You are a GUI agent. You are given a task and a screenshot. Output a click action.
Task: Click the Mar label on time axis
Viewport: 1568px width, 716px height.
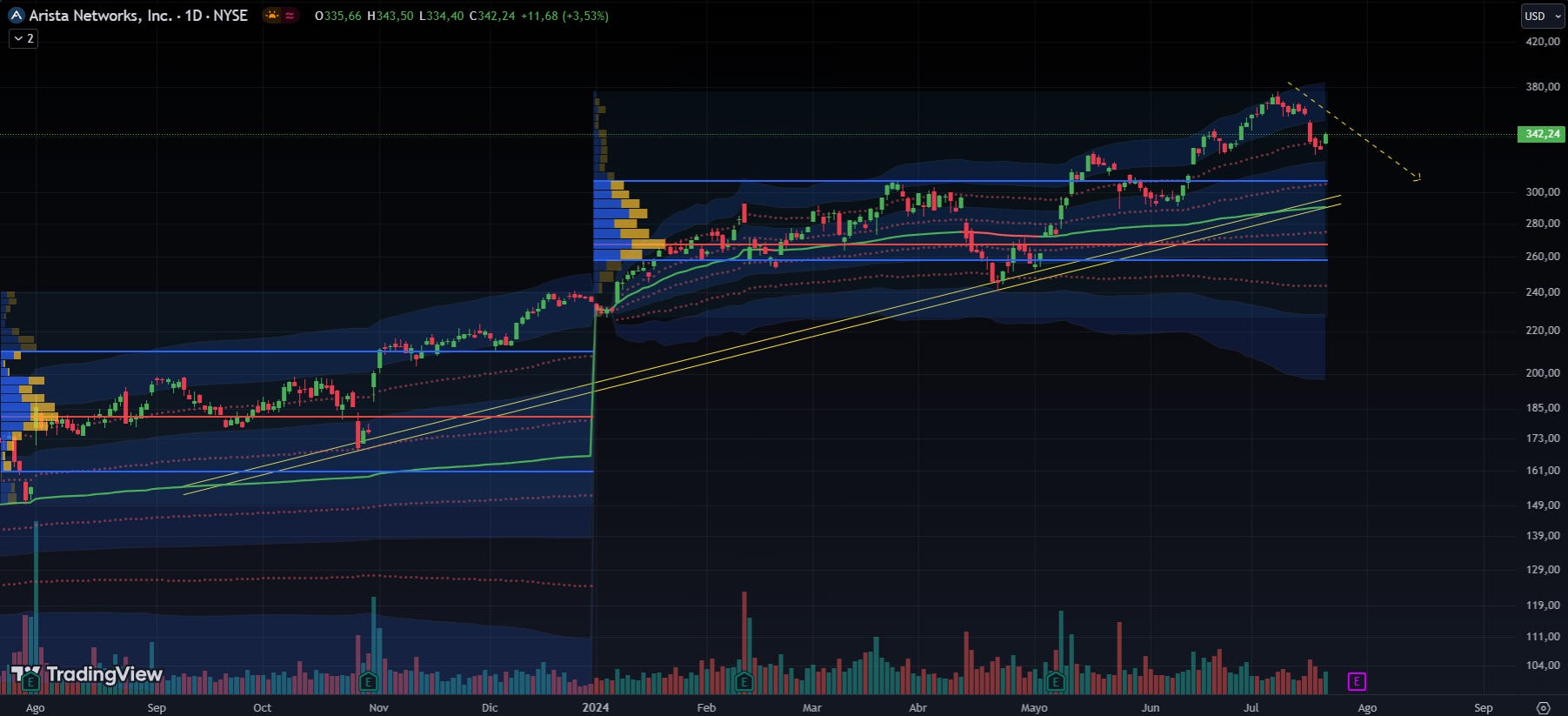[x=811, y=707]
